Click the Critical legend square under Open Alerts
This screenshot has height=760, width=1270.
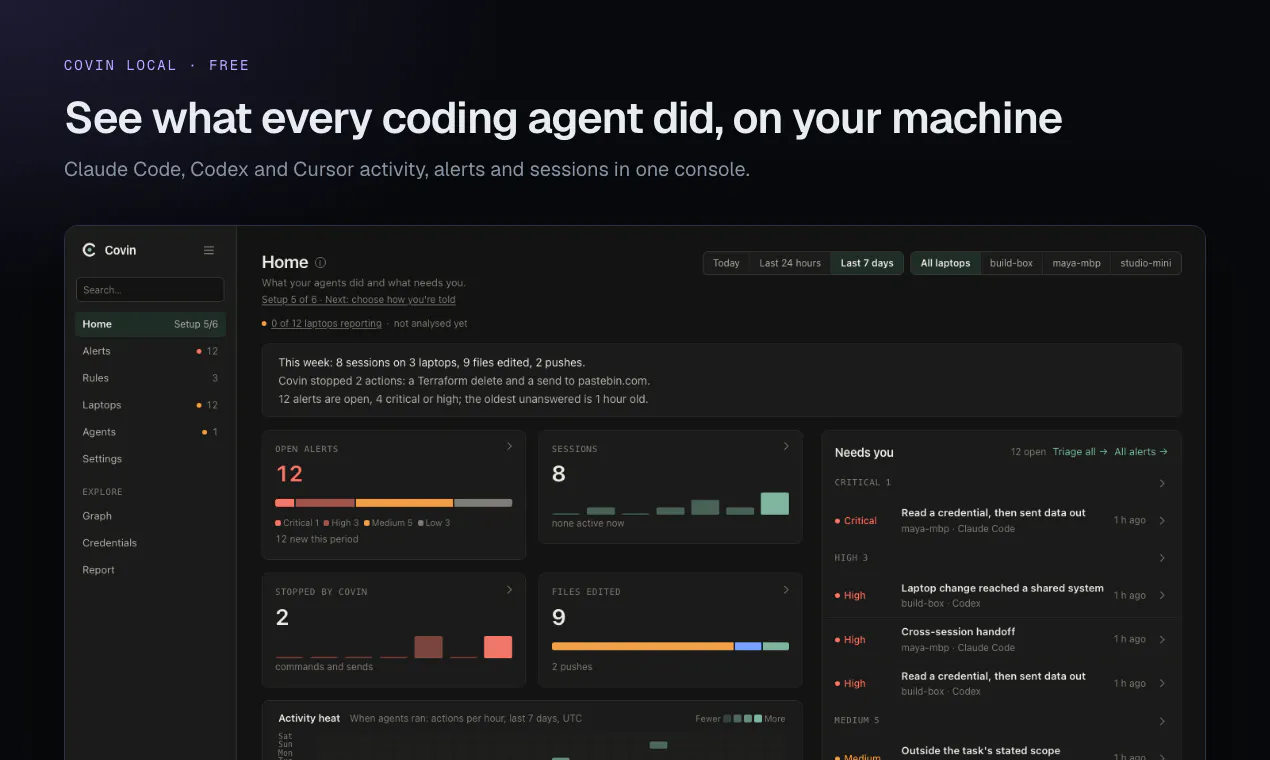(278, 523)
